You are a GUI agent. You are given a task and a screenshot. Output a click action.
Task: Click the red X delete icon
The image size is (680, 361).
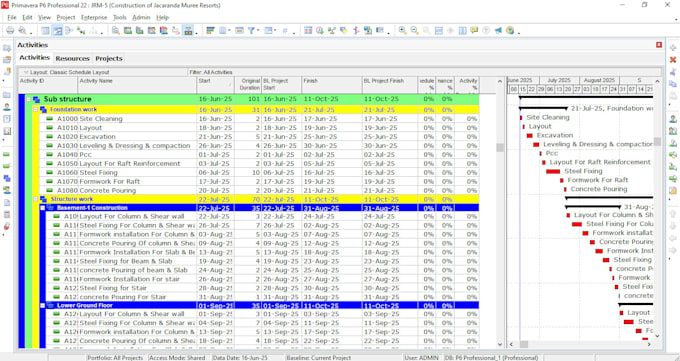tap(673, 59)
